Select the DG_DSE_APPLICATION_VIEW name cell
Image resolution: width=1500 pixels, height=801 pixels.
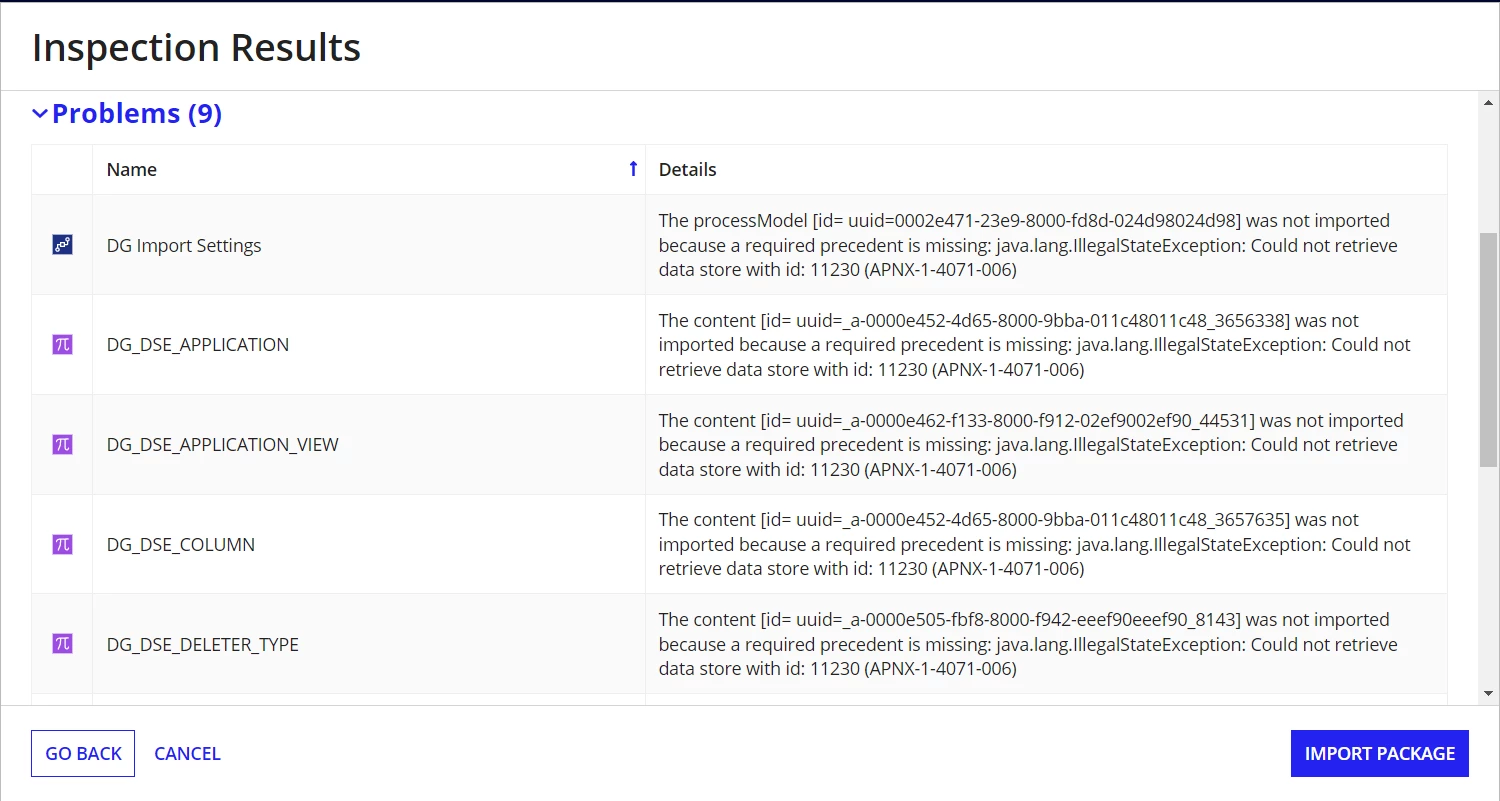[x=369, y=445]
